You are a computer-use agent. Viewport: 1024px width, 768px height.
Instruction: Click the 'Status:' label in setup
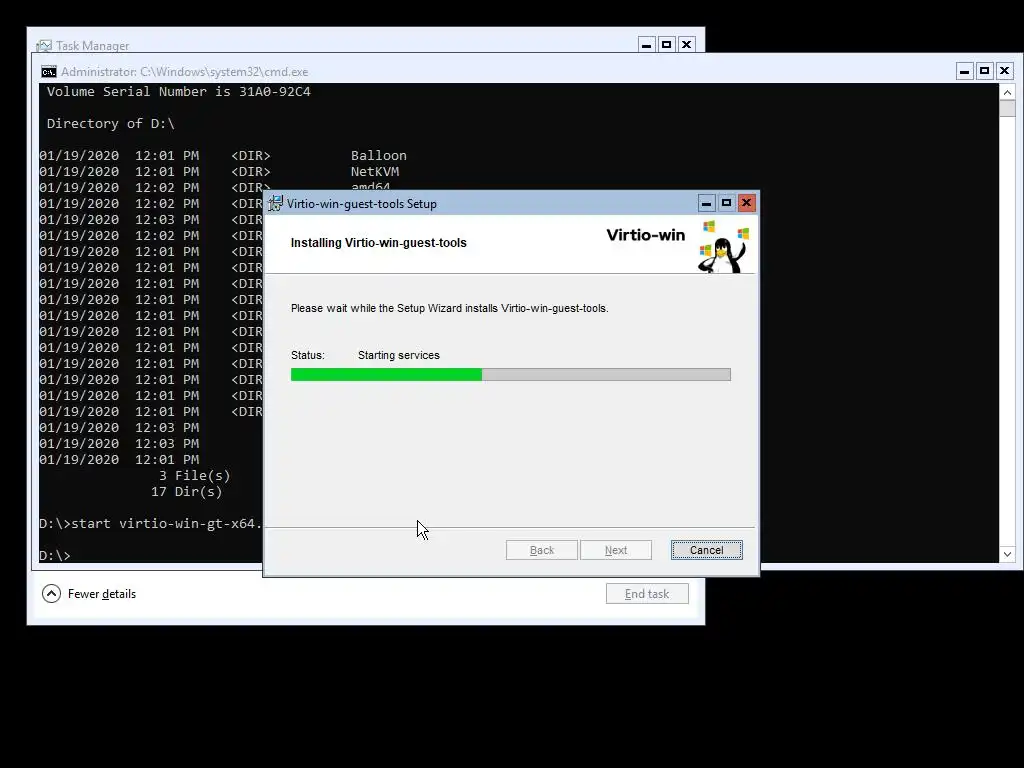click(x=308, y=355)
